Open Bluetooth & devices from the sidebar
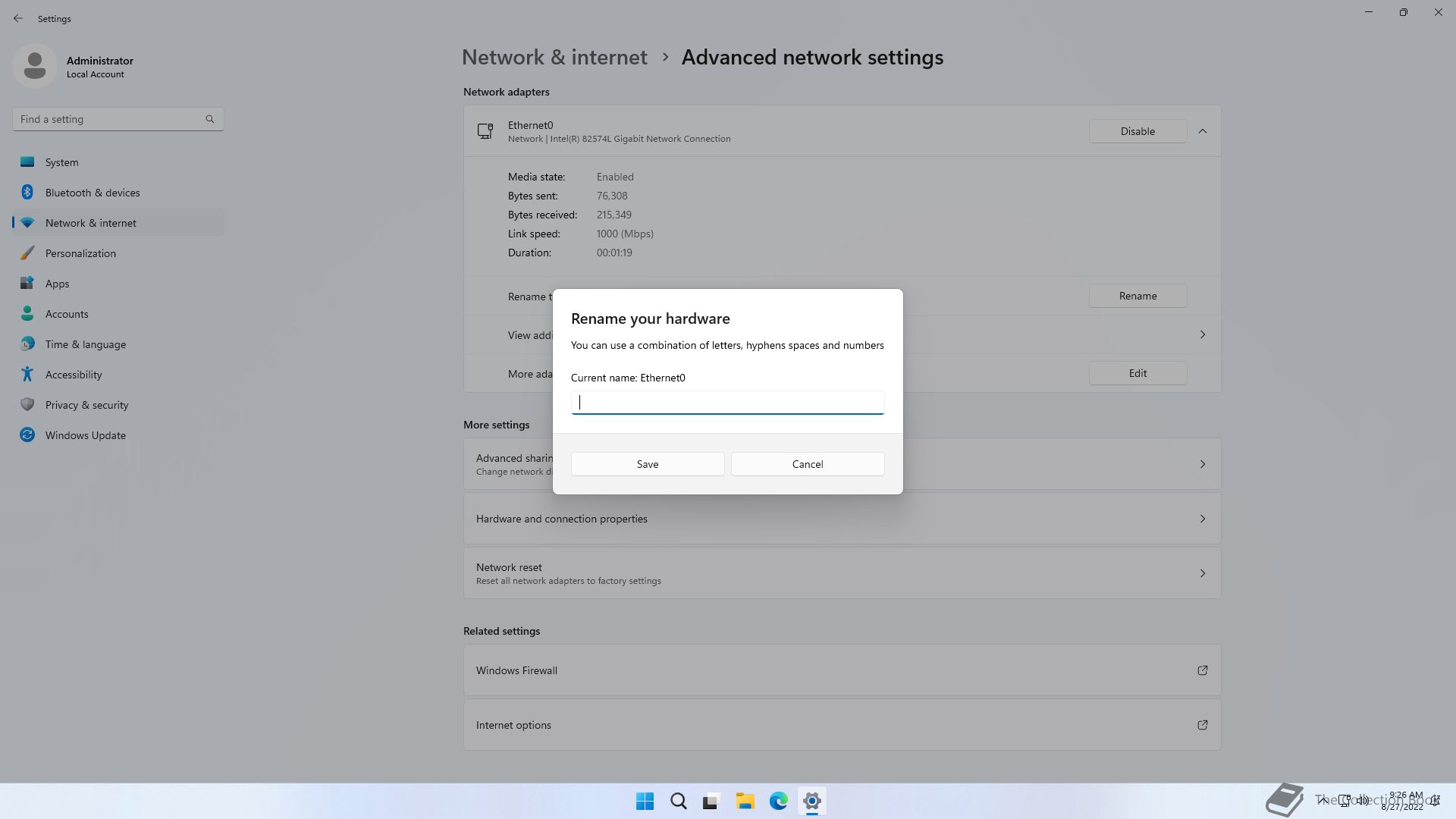1456x819 pixels. point(93,193)
